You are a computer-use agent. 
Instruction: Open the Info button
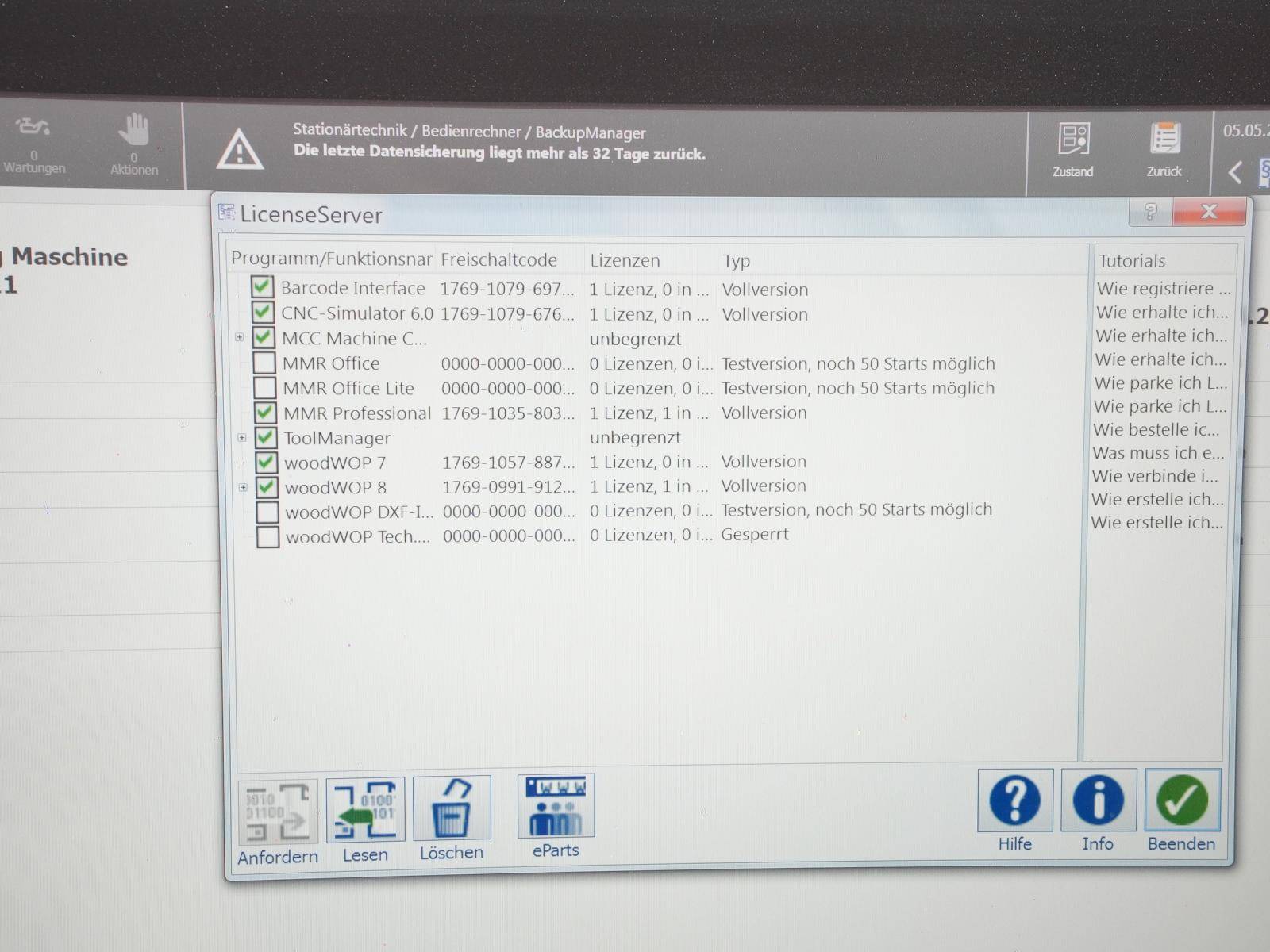[x=1099, y=800]
